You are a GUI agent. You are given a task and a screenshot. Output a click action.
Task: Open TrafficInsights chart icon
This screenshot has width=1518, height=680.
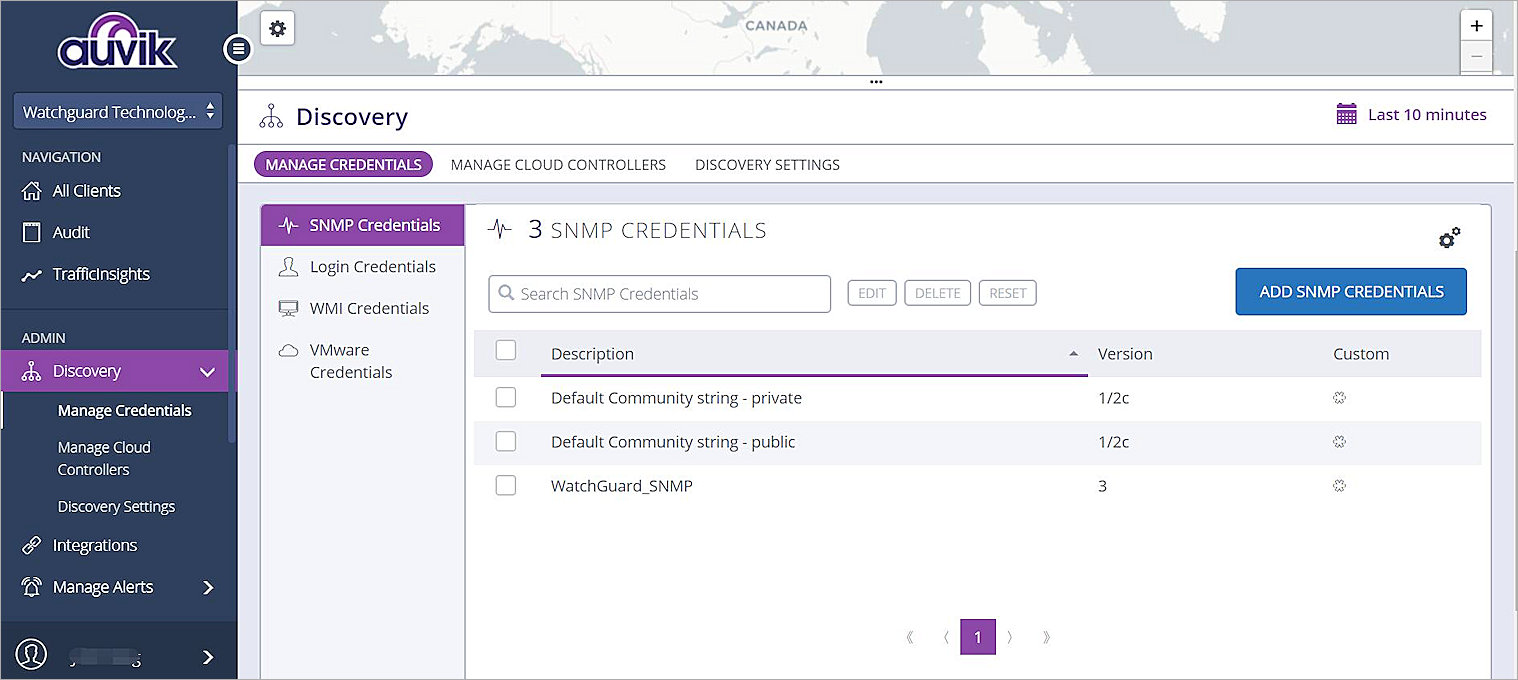[x=32, y=274]
